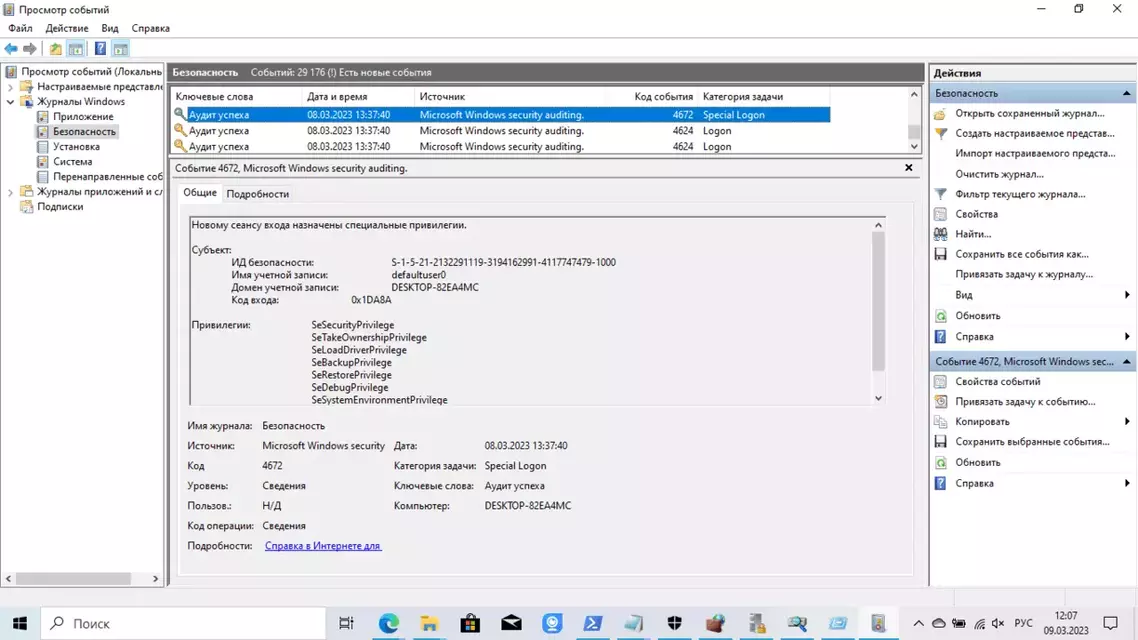Screen dimensions: 1138x640
Task: Go back using the toolbar Back arrow
Action: (x=11, y=49)
